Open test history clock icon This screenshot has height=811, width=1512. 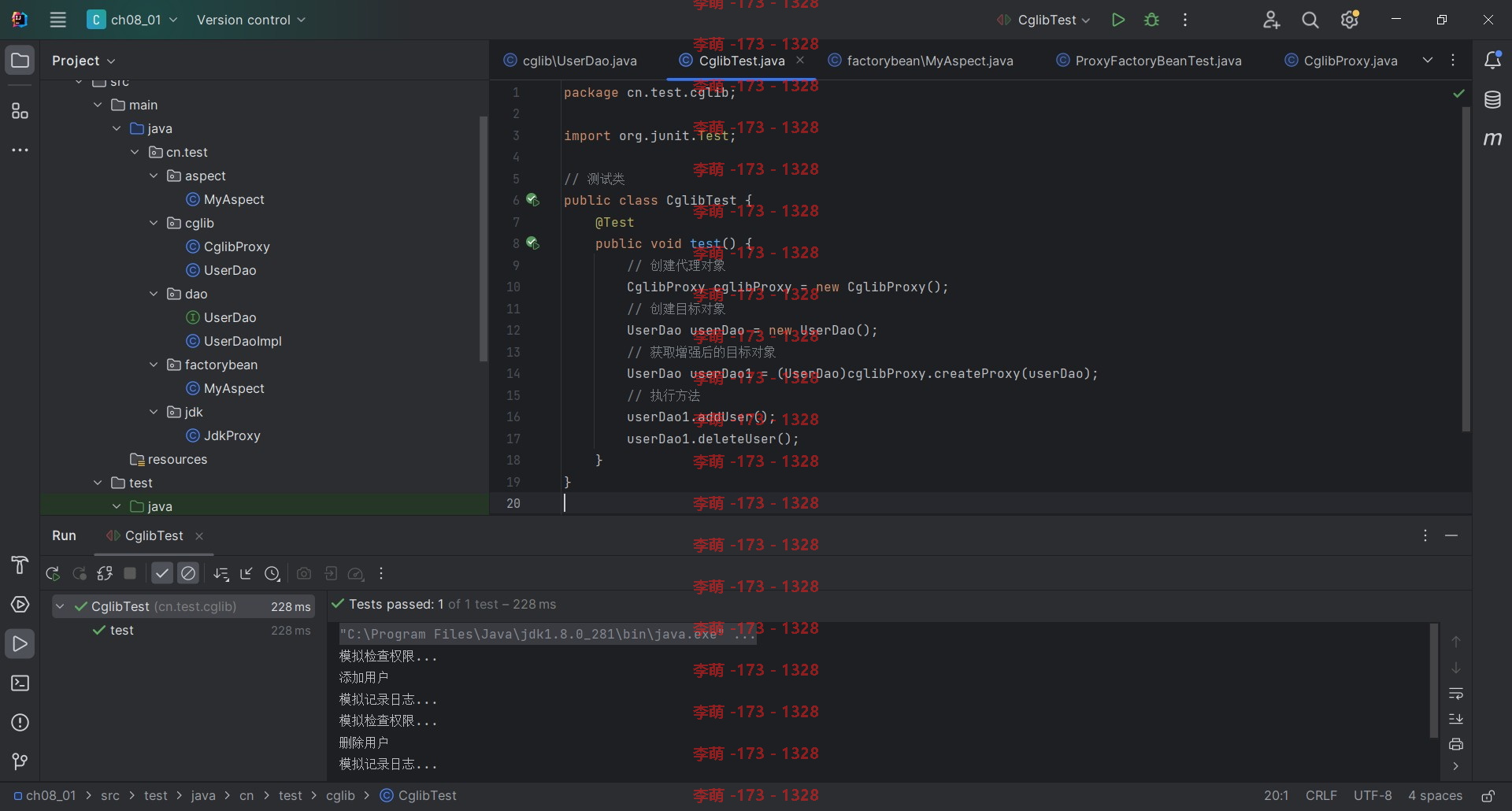tap(272, 574)
